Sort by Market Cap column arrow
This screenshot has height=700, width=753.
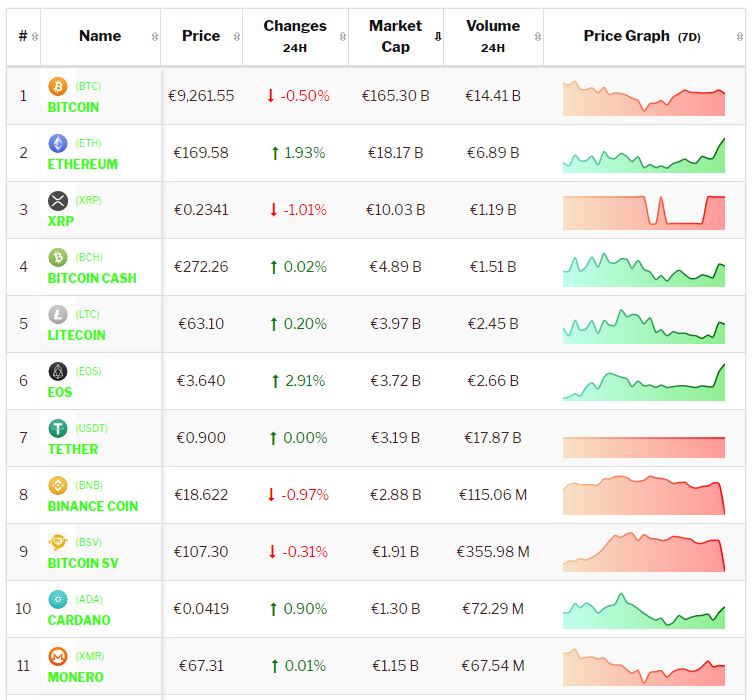[x=437, y=37]
